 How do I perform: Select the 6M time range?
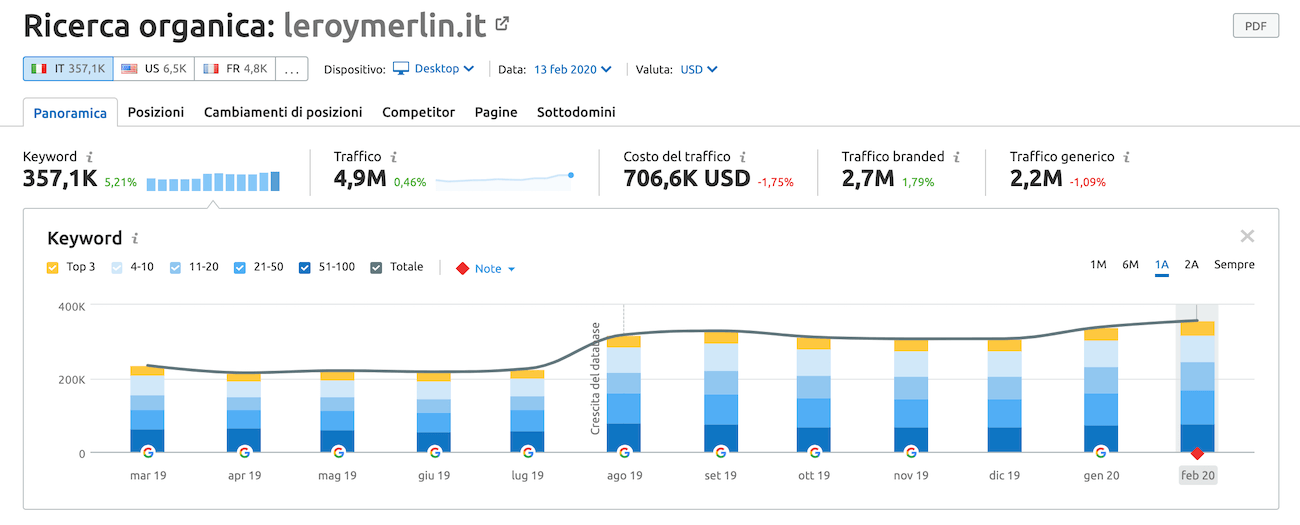pyautogui.click(x=1130, y=265)
